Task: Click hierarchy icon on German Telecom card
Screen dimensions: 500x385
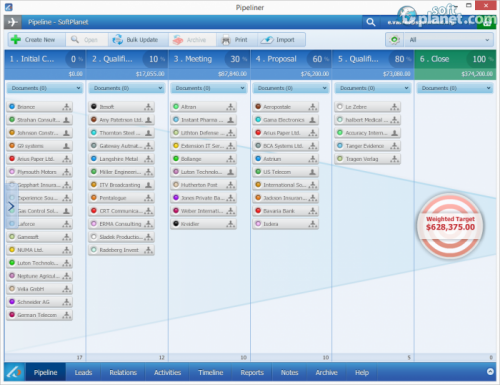Action: pyautogui.click(x=67, y=315)
